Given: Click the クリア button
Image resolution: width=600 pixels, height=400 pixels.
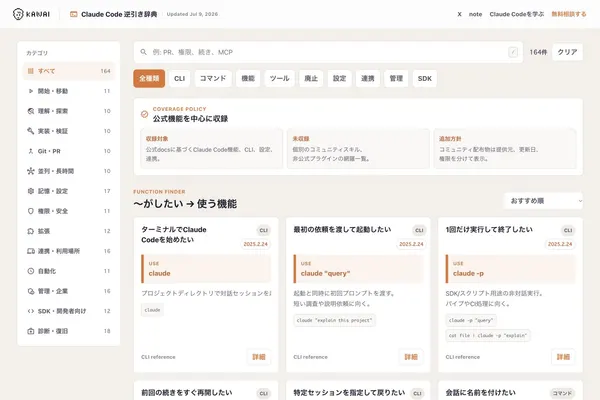Looking at the screenshot, I should point(567,52).
